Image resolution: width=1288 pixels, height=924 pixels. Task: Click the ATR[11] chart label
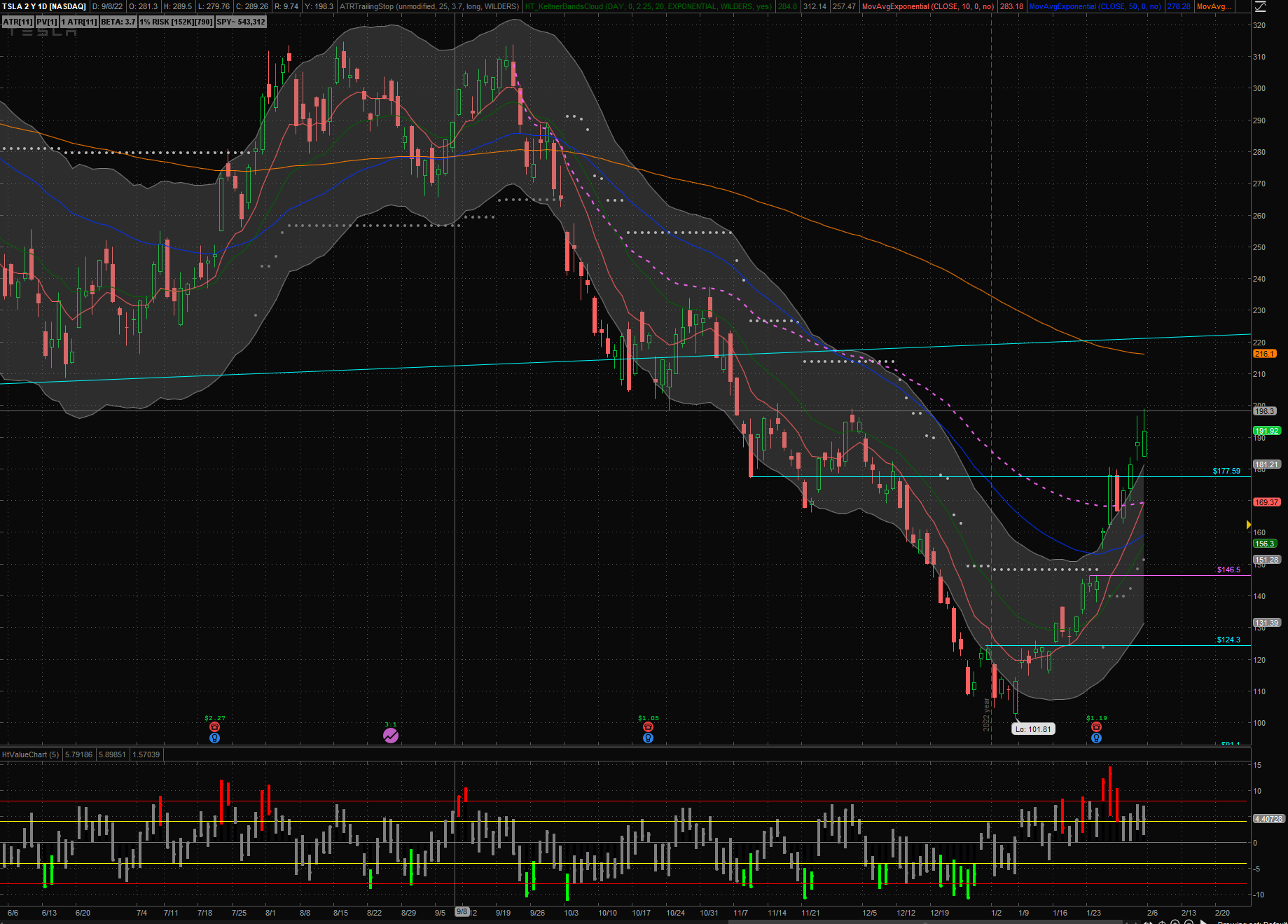18,22
